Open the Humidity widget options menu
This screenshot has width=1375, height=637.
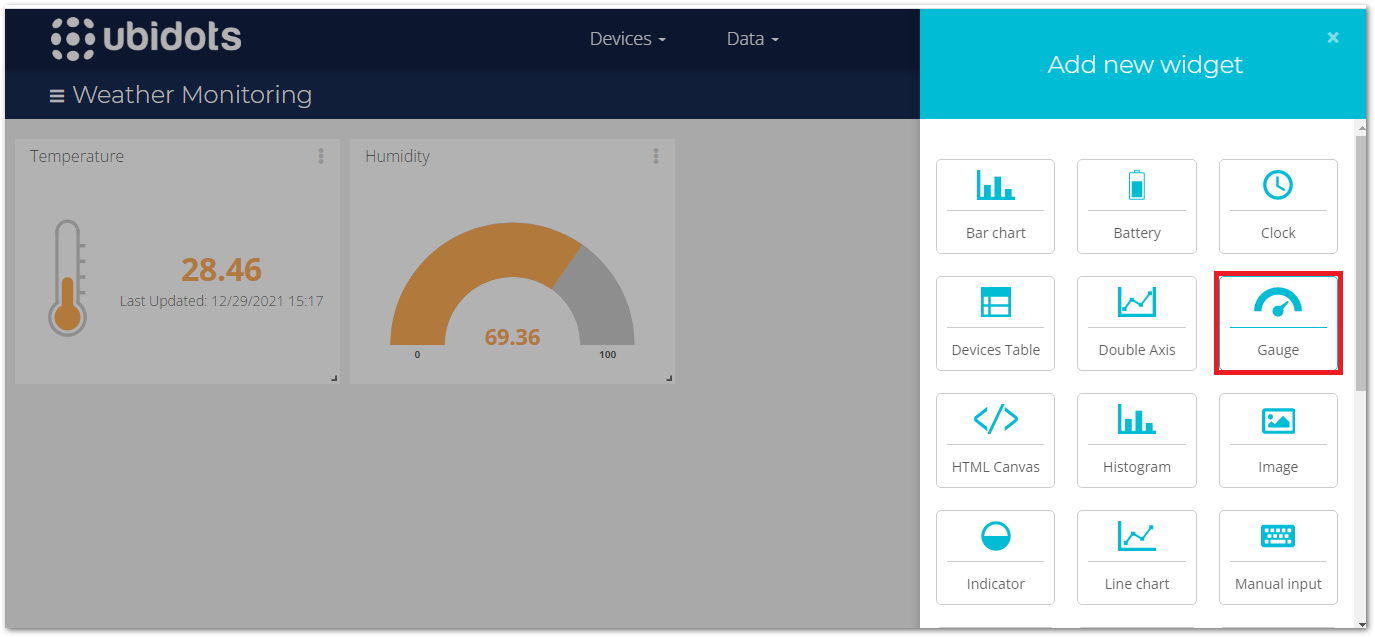[656, 156]
